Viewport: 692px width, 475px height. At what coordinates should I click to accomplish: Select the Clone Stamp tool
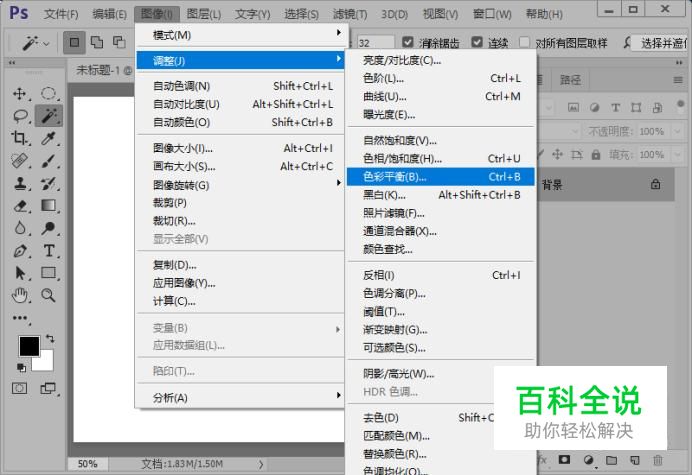coord(20,183)
